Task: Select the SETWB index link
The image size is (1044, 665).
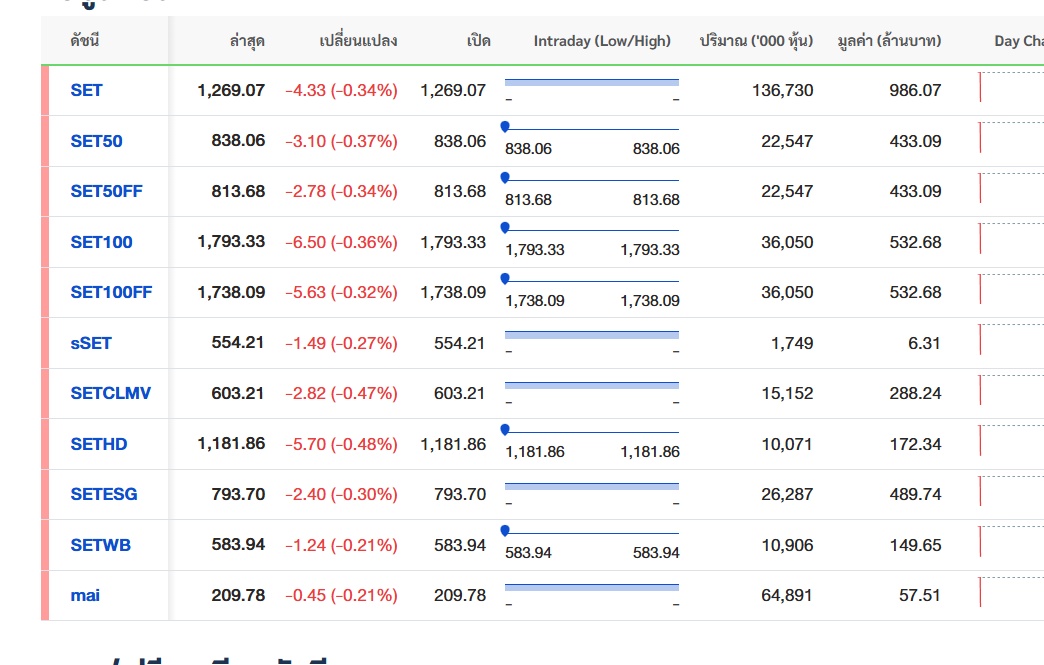Action: click(x=100, y=545)
